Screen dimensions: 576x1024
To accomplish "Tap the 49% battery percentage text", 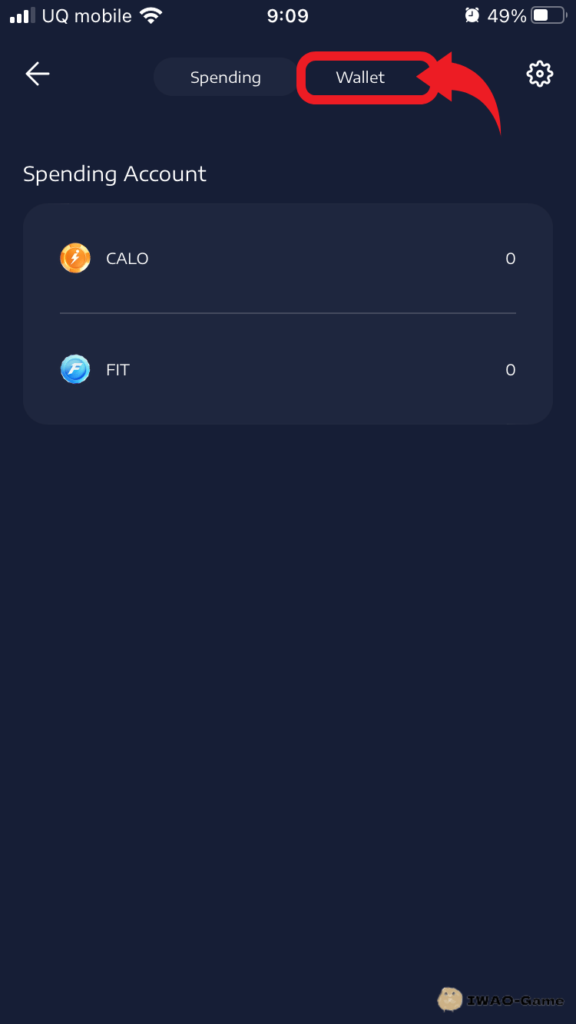I will (507, 16).
